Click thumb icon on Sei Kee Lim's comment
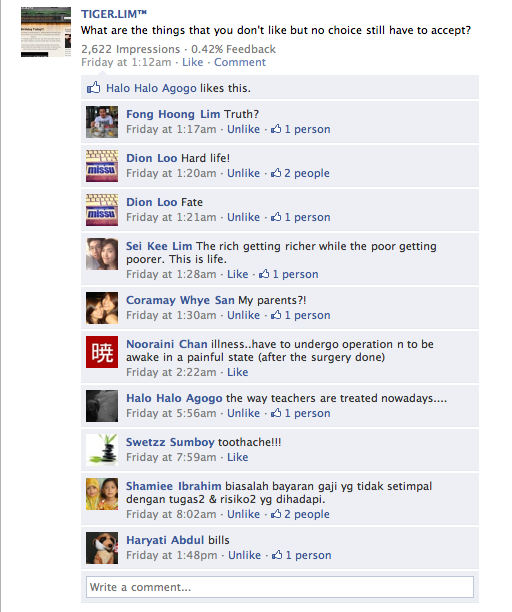The width and height of the screenshot is (512, 612). click(264, 274)
